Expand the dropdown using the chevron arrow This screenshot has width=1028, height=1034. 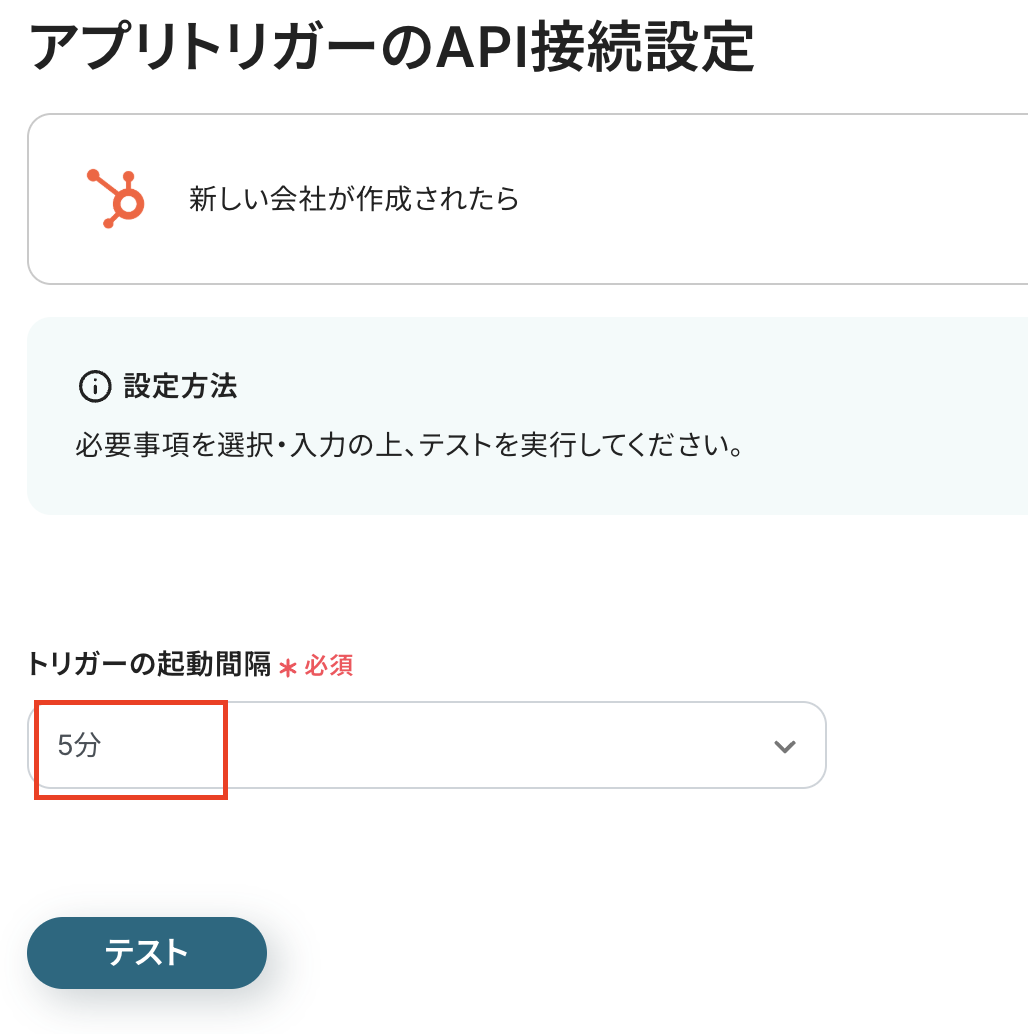click(x=785, y=746)
